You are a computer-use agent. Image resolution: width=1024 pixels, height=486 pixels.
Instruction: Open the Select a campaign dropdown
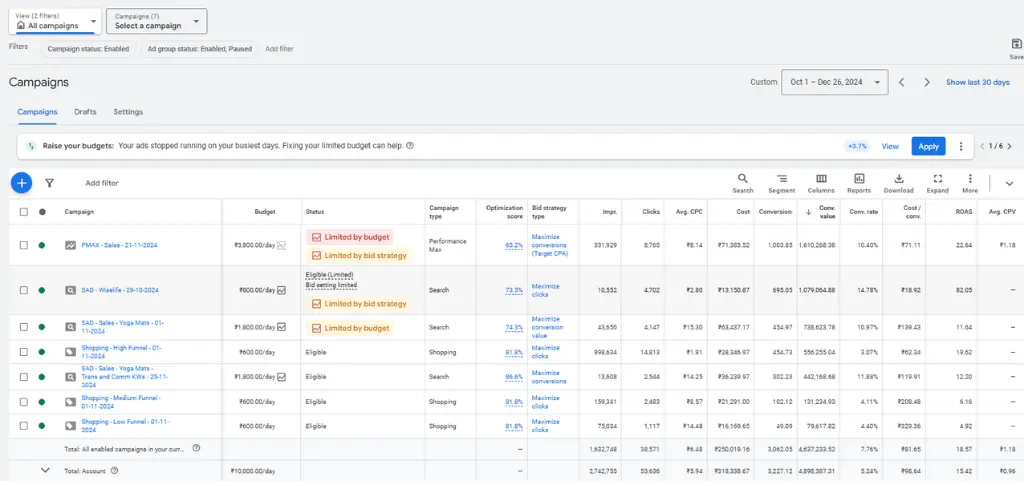[157, 21]
